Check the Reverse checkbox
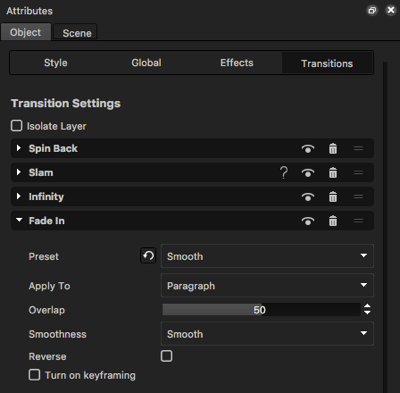This screenshot has height=393, width=400. (x=167, y=356)
